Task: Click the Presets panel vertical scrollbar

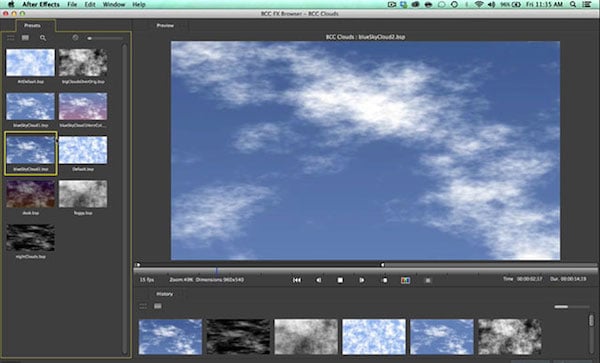Action: [x=124, y=199]
